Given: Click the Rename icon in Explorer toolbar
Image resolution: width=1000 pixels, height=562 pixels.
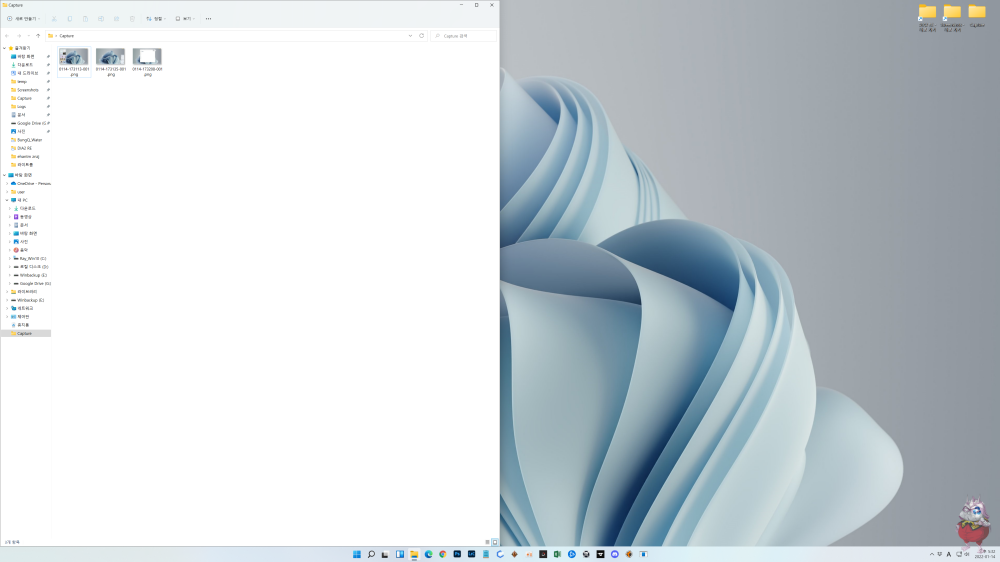Looking at the screenshot, I should (101, 18).
